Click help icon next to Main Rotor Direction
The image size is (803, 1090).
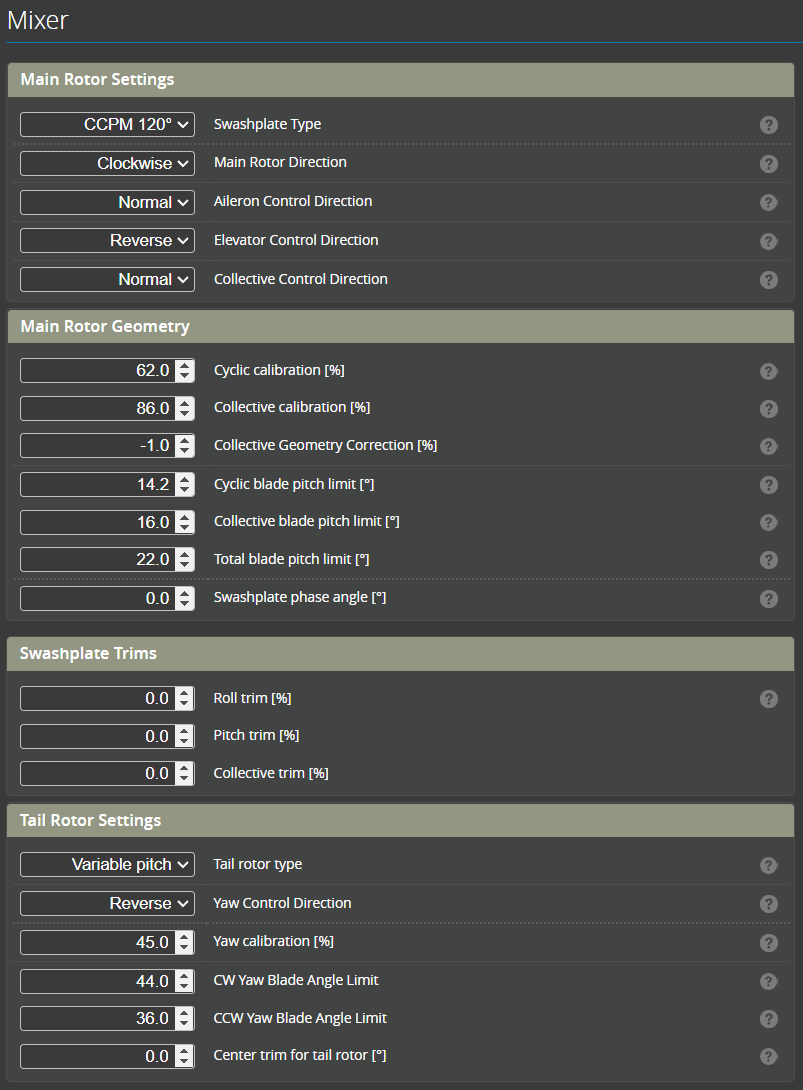point(768,164)
